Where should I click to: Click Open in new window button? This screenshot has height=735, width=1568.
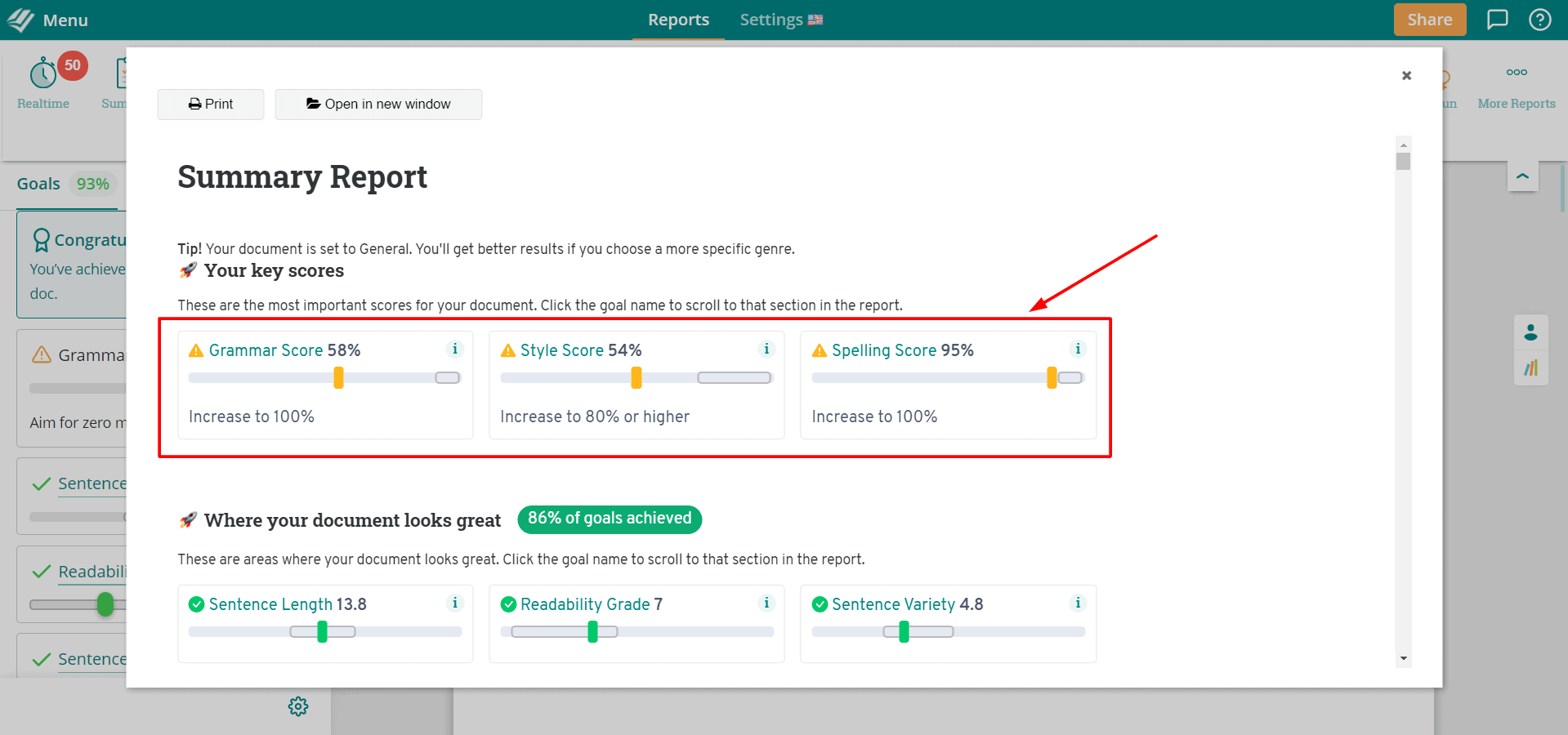coord(378,105)
